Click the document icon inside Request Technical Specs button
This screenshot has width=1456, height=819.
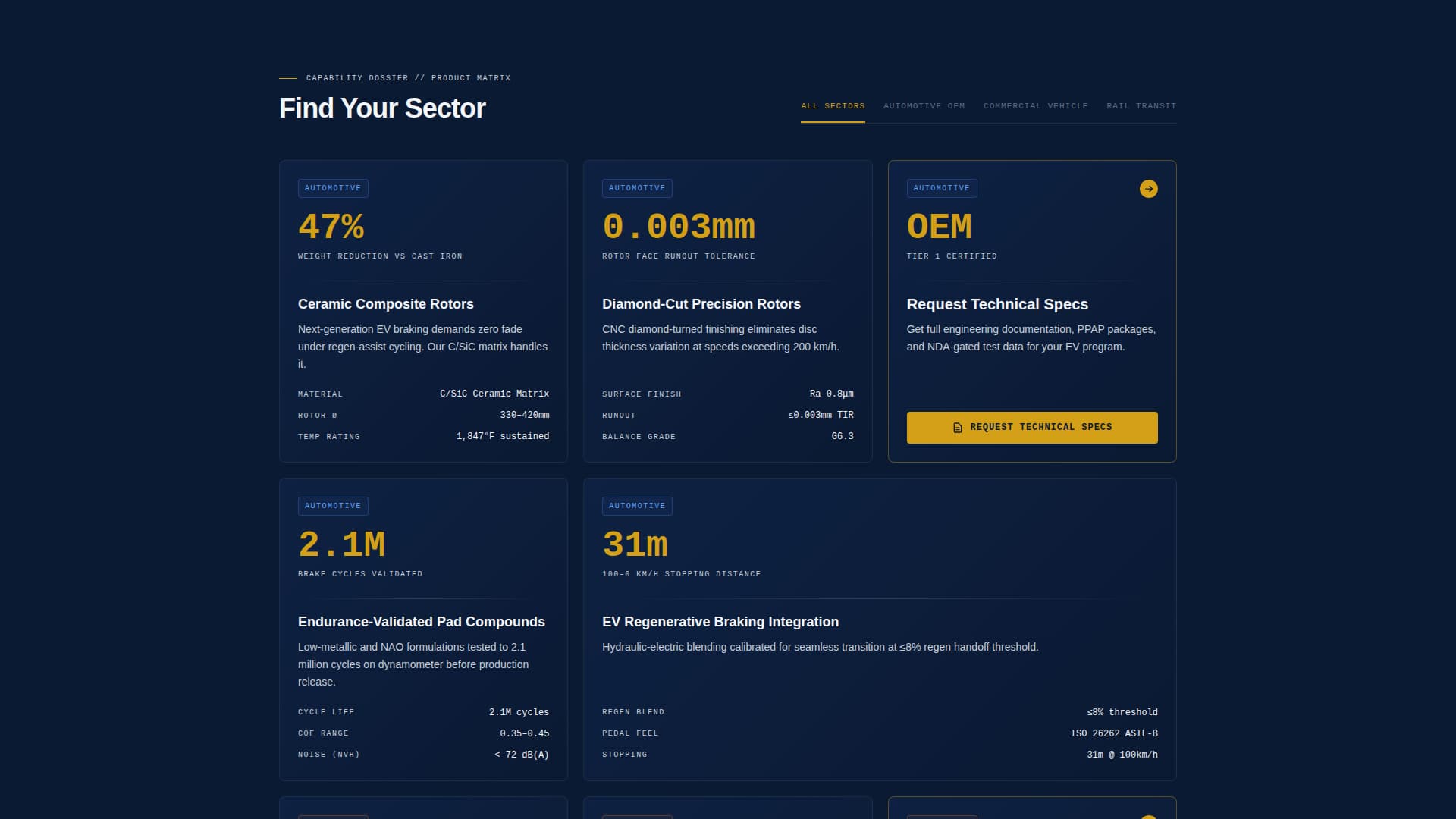tap(958, 427)
